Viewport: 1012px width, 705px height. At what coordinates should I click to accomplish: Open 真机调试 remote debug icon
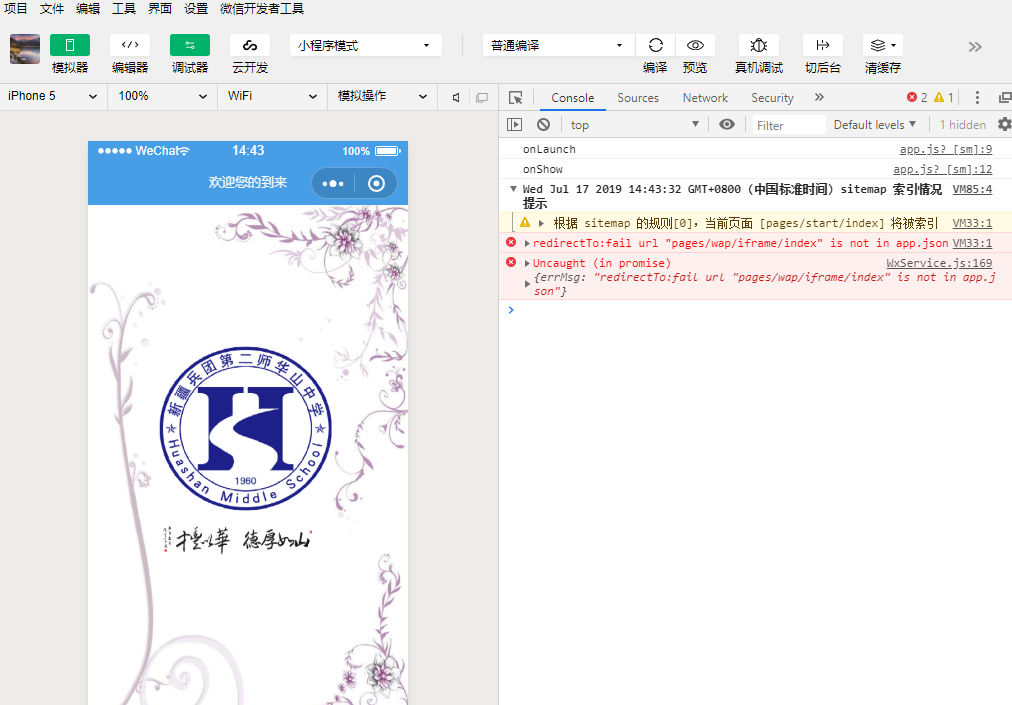click(759, 45)
